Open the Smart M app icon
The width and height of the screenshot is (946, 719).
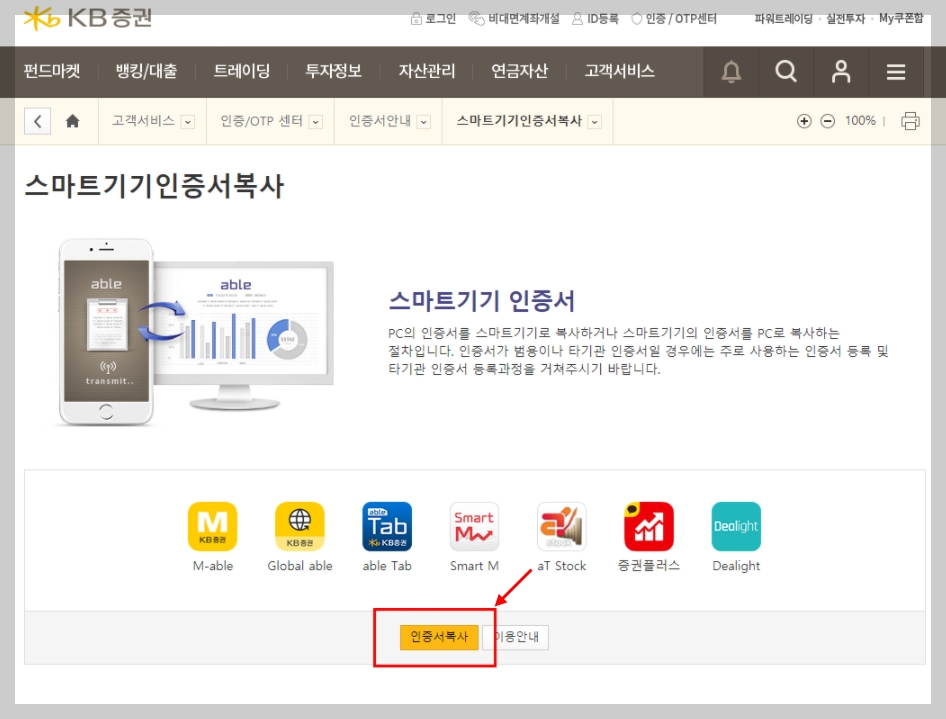474,526
